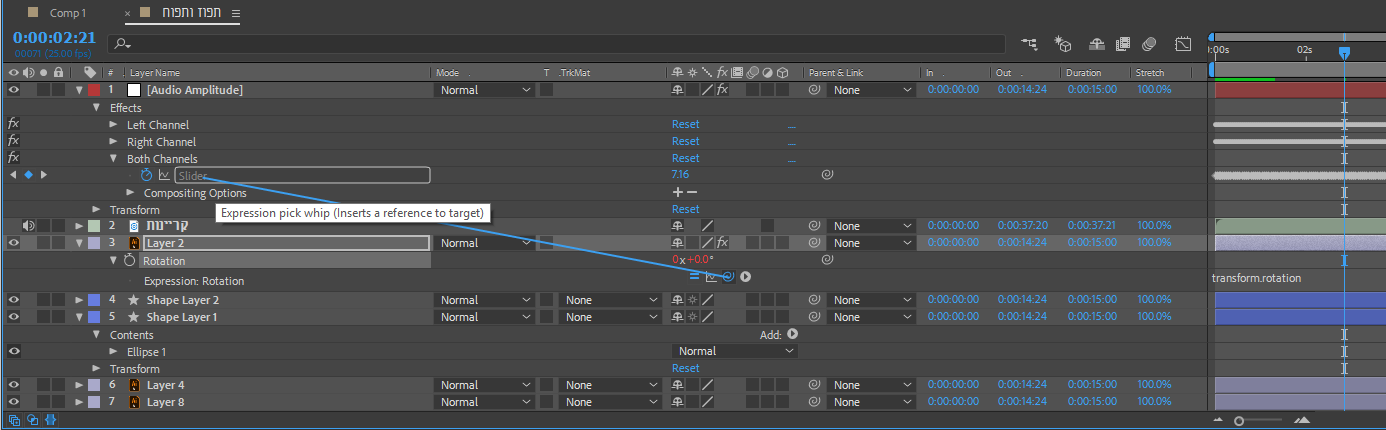Toggle the enable expression equals icon
This screenshot has height=430, width=1386.
(695, 277)
